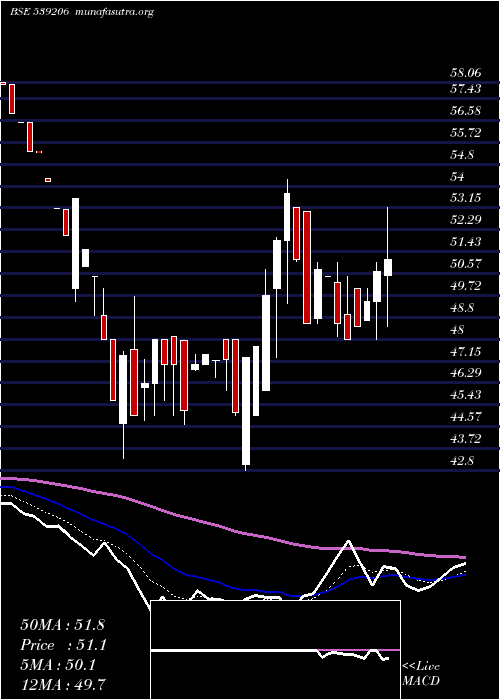Image resolution: width=500 pixels, height=700 pixels.
Task: Click the 44.57 price level label
Action: pos(465,417)
